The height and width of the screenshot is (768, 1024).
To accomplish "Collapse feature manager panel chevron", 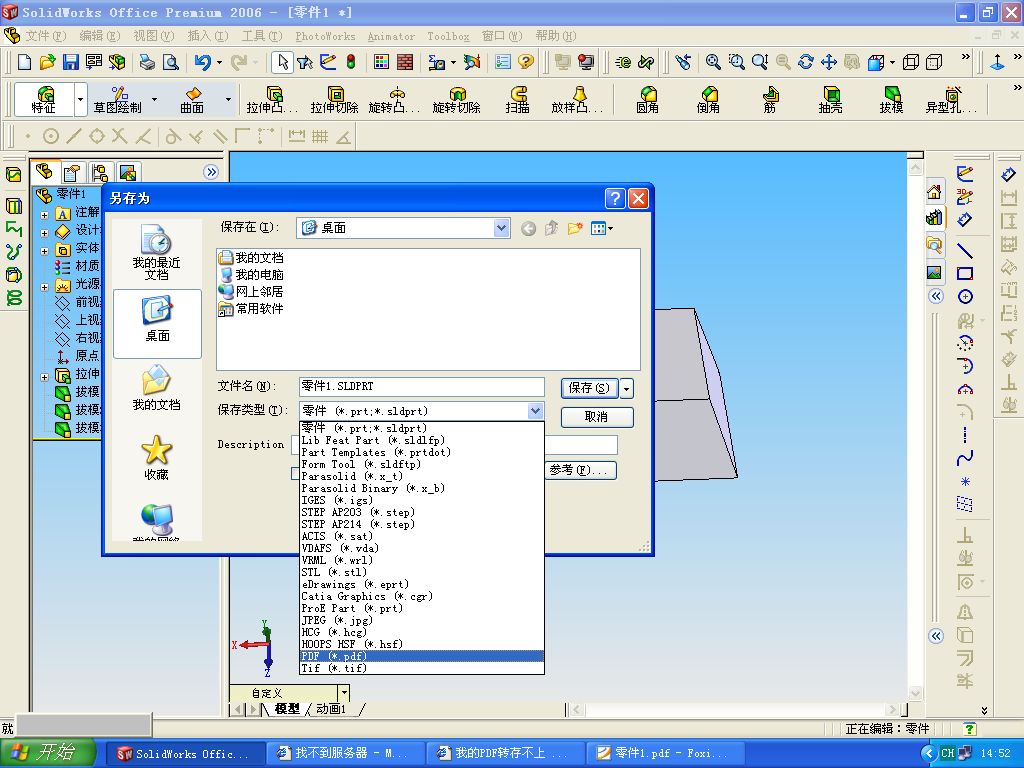I will 210,172.
